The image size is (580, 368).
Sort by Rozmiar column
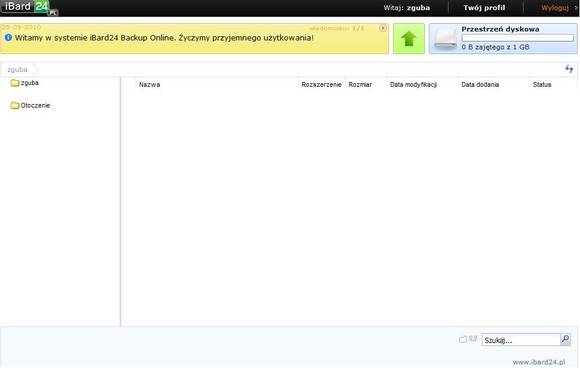coord(360,85)
